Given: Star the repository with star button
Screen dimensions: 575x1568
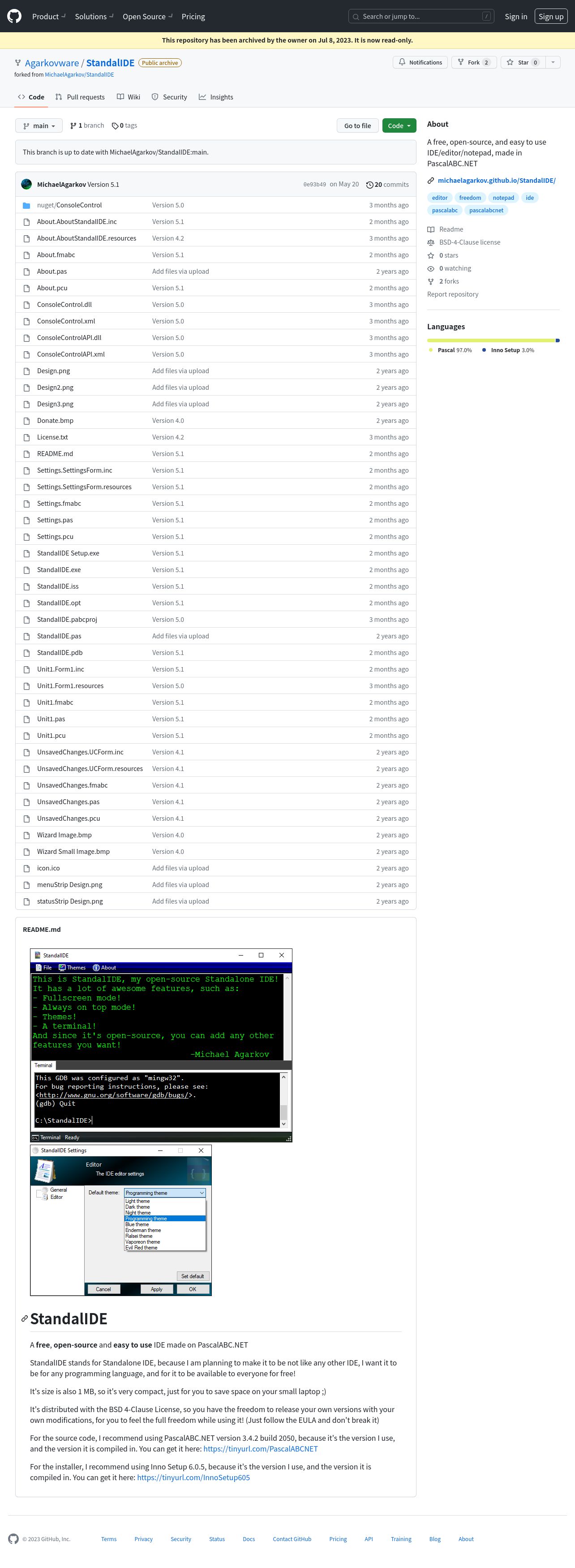Looking at the screenshot, I should pos(523,62).
